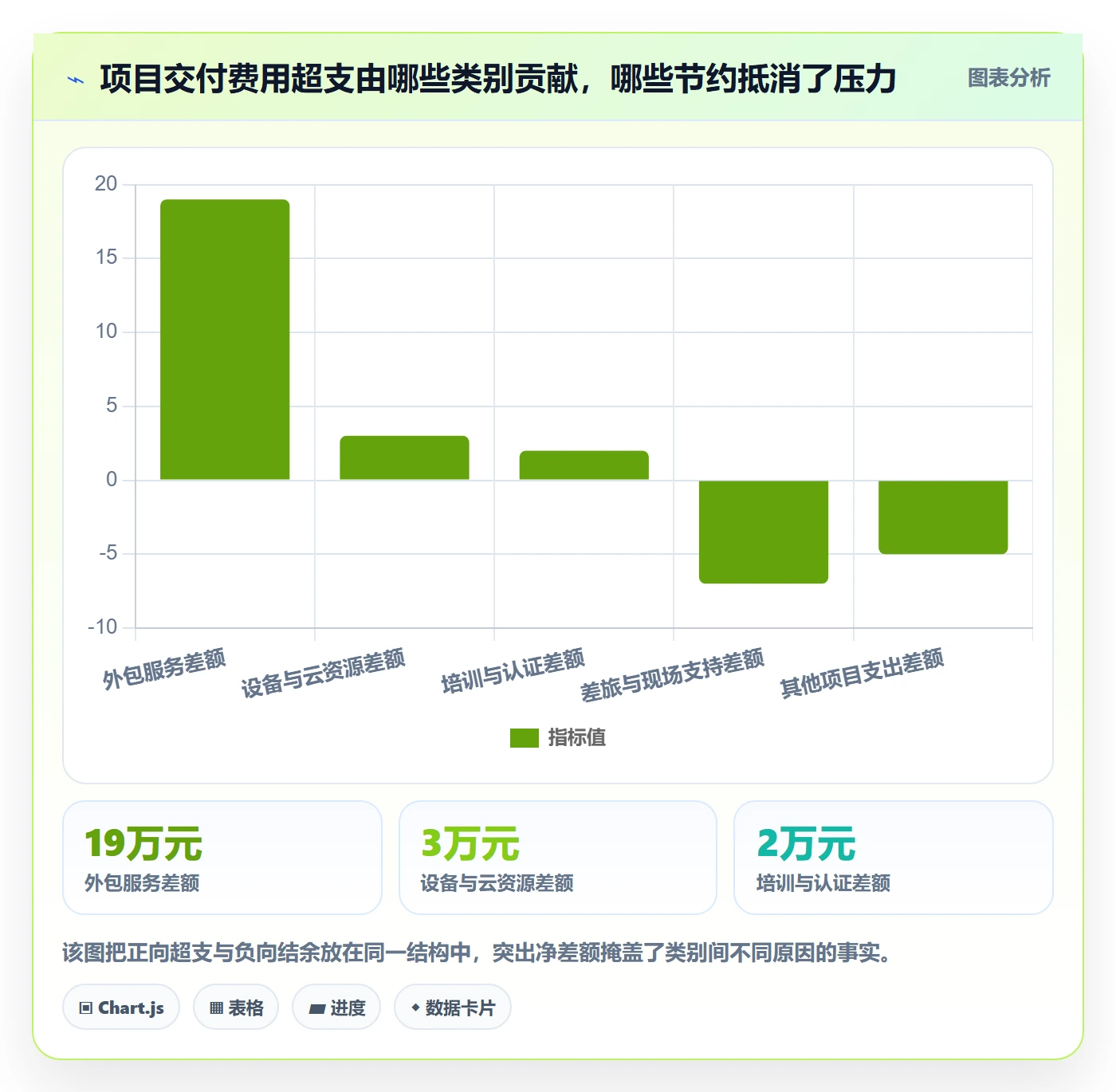Image resolution: width=1116 pixels, height=1092 pixels.
Task: Click the y-axis value 20
Action: tap(106, 184)
